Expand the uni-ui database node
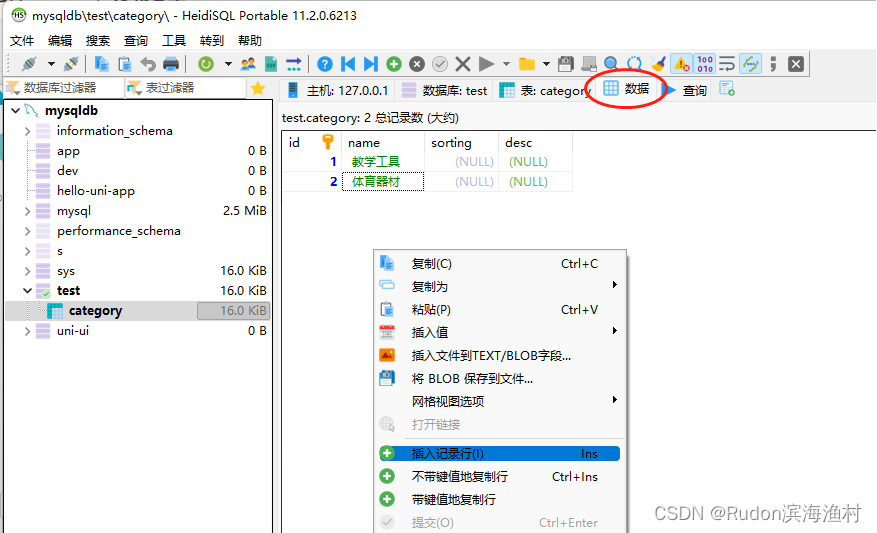 click(x=27, y=331)
